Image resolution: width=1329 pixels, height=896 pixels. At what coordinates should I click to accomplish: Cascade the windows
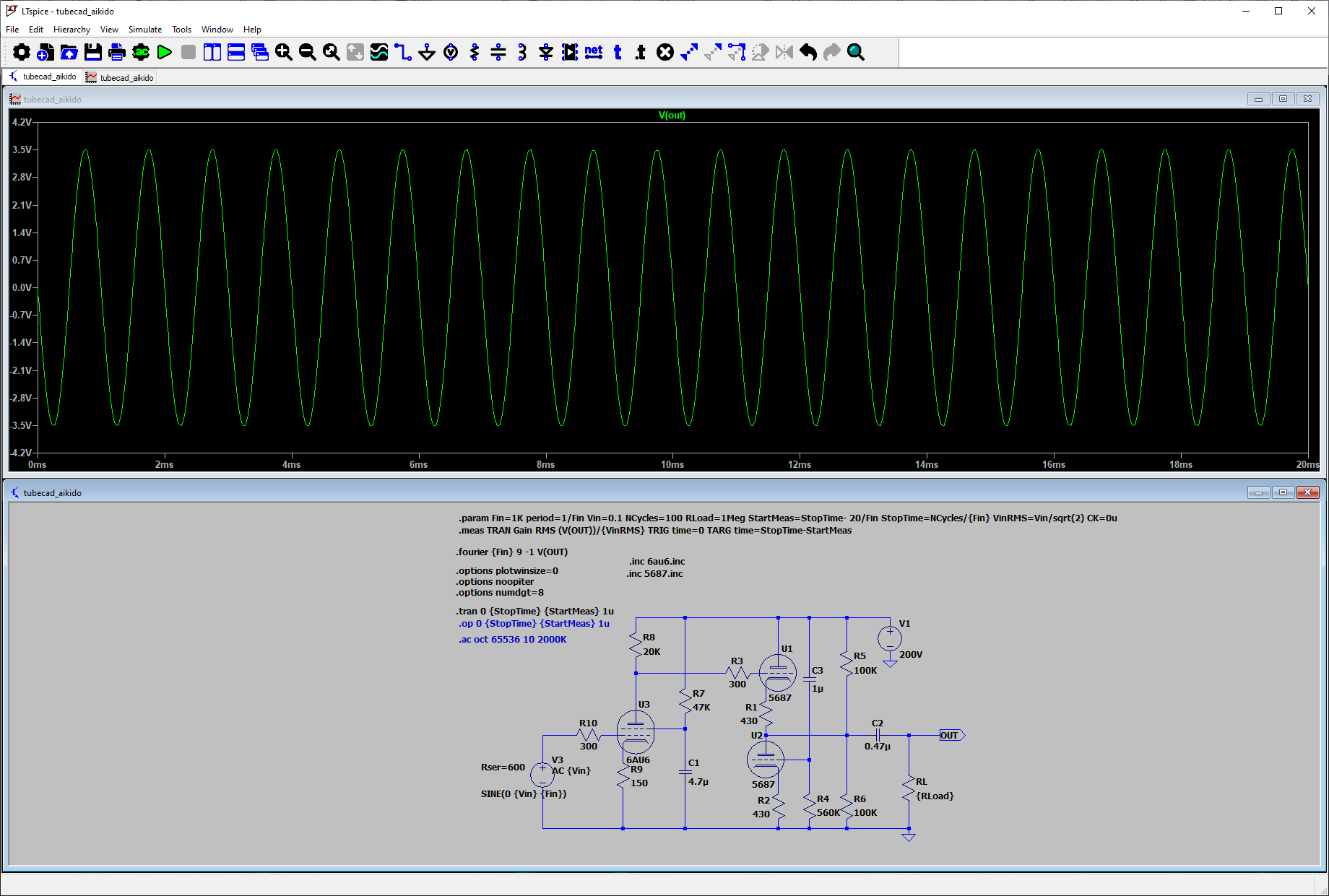(x=260, y=52)
